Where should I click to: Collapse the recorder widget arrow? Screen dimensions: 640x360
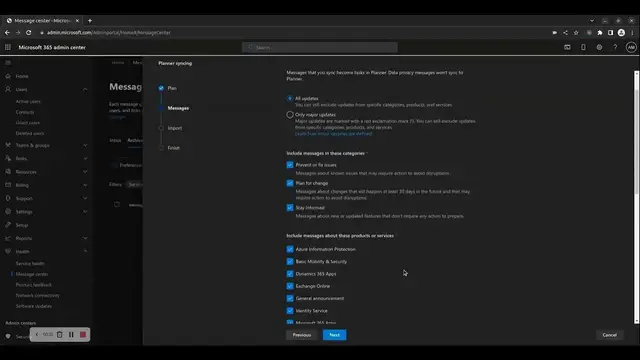[x=37, y=335]
